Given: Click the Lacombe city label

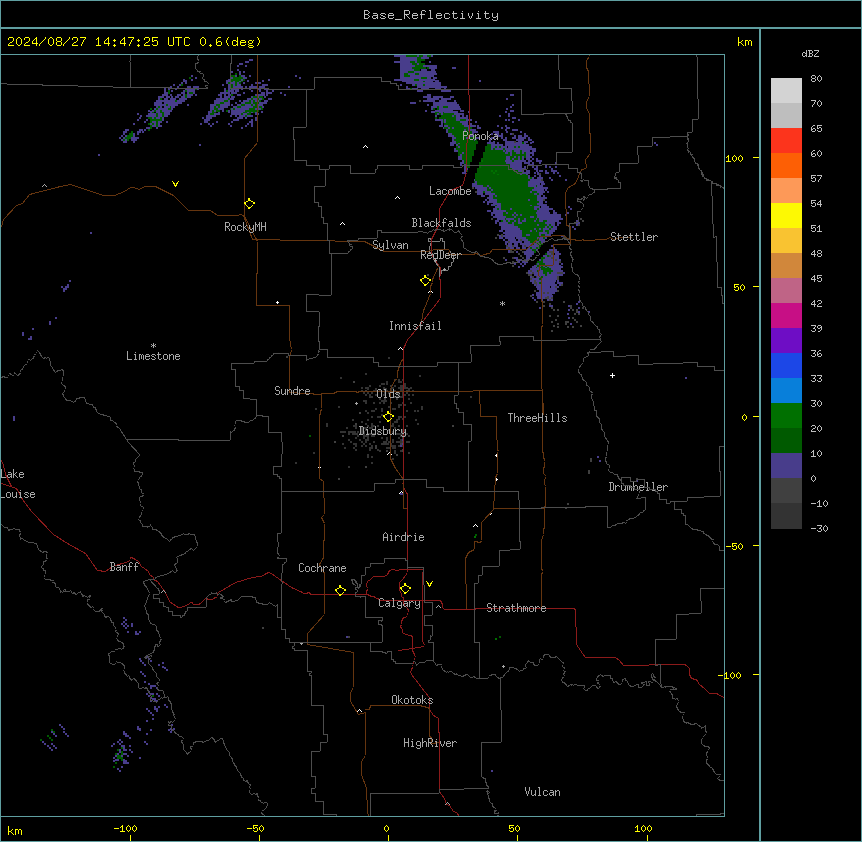Looking at the screenshot, I should coord(450,191).
